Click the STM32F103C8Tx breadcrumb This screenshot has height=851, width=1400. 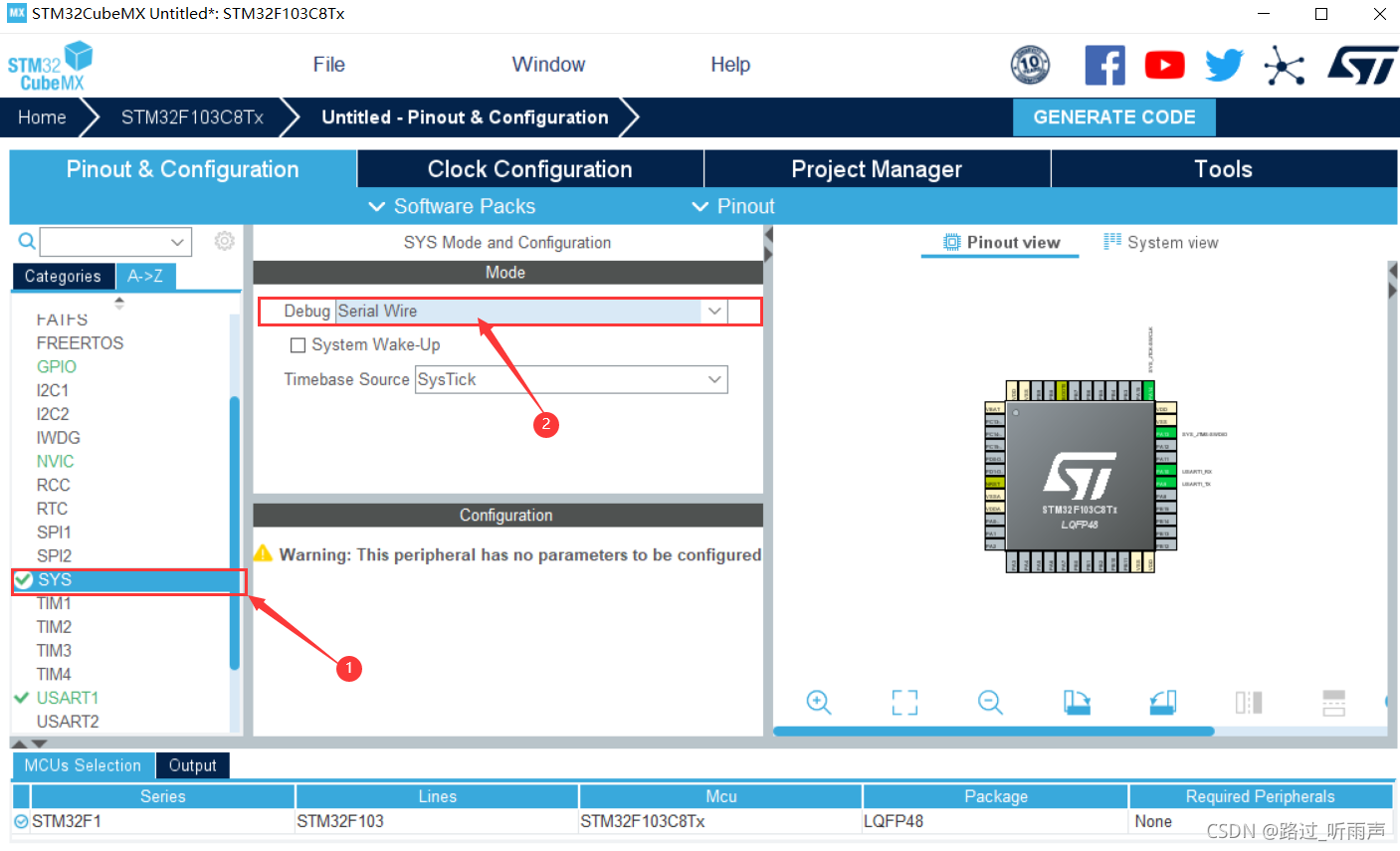pyautogui.click(x=192, y=117)
